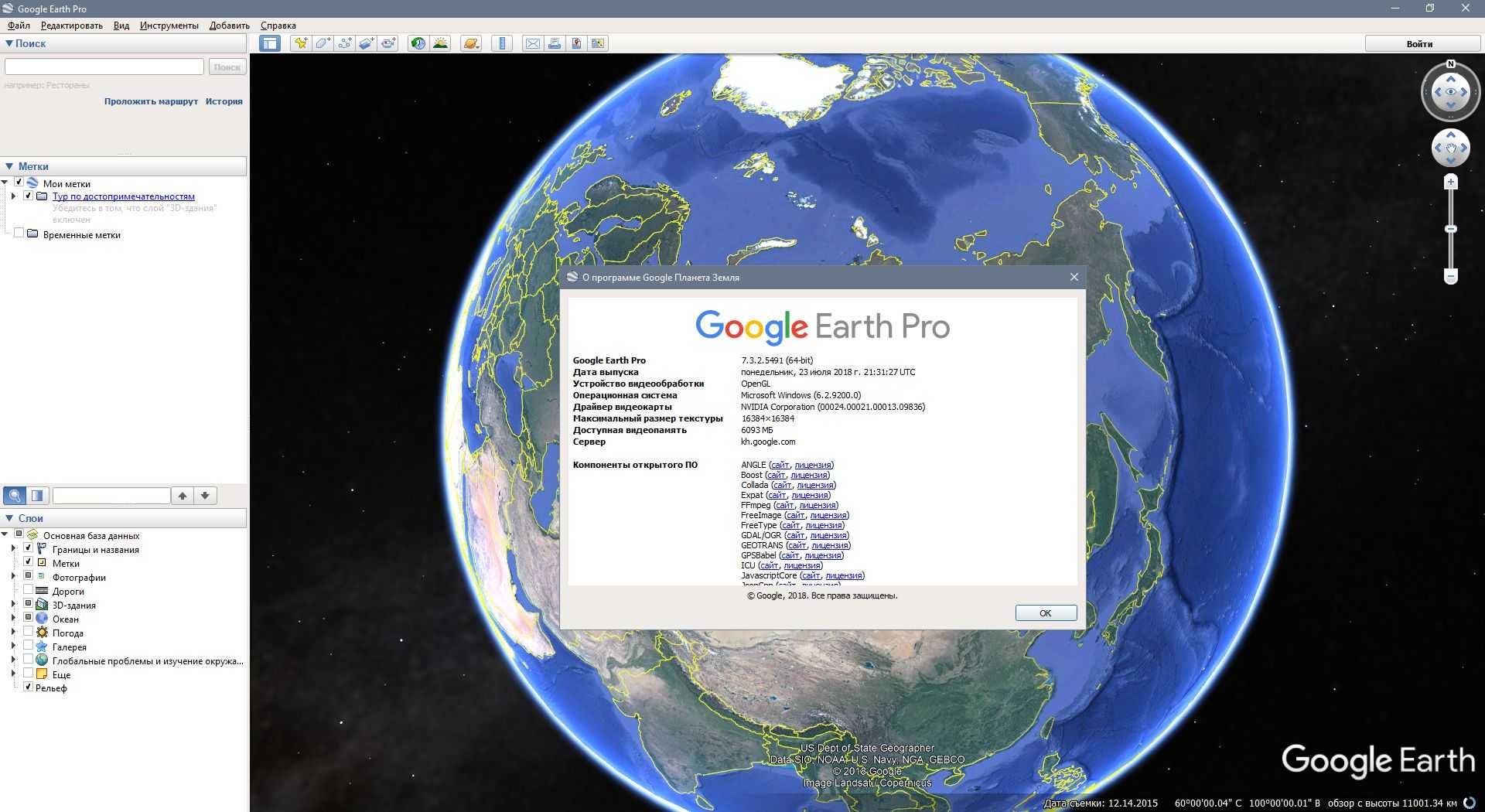This screenshot has width=1485, height=812.
Task: Open the Вид menu
Action: pyautogui.click(x=121, y=26)
